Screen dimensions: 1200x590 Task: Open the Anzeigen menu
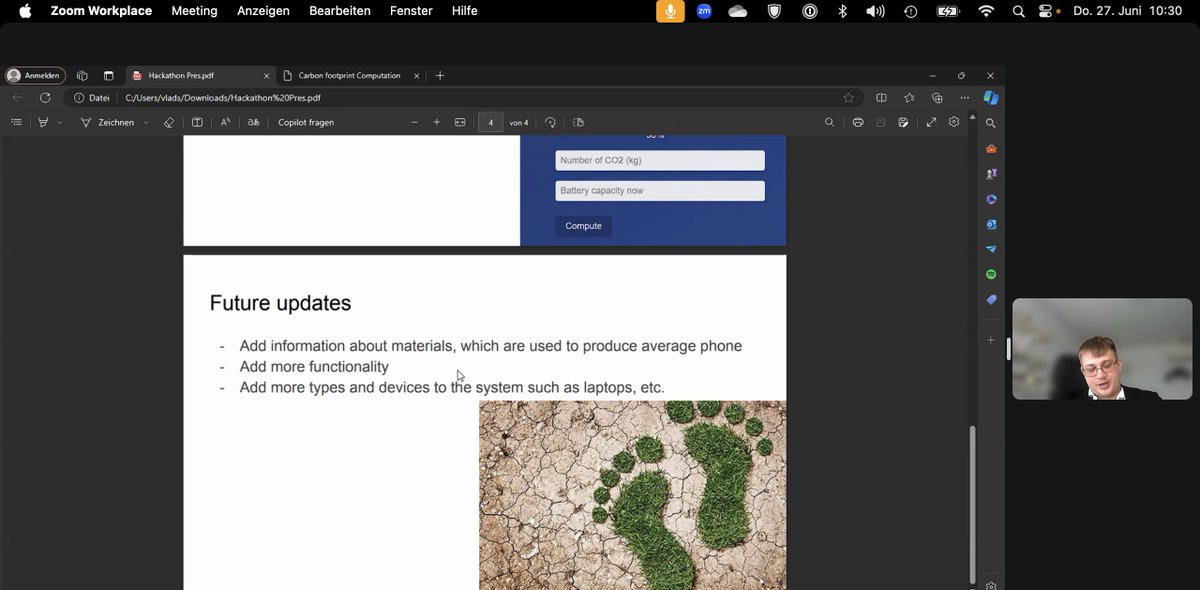263,11
